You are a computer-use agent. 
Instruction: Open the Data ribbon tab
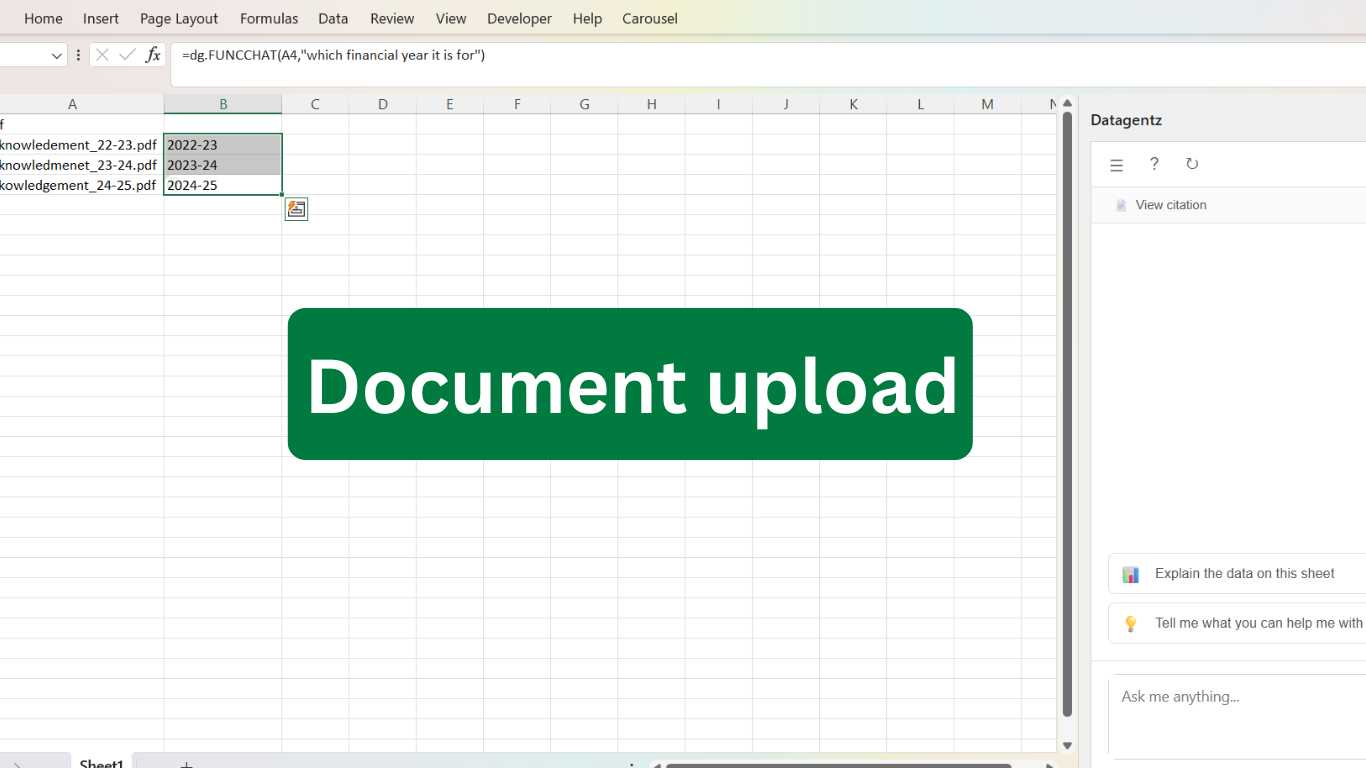point(333,18)
